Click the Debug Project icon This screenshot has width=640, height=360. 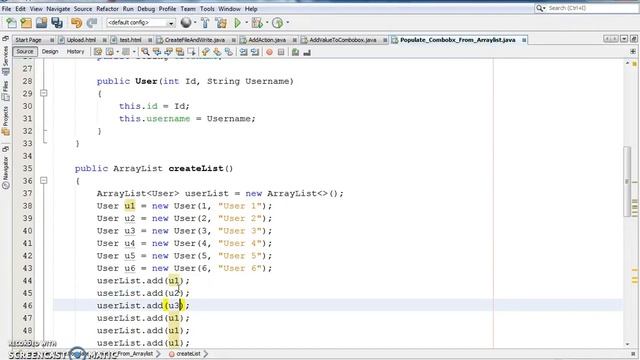coord(257,23)
